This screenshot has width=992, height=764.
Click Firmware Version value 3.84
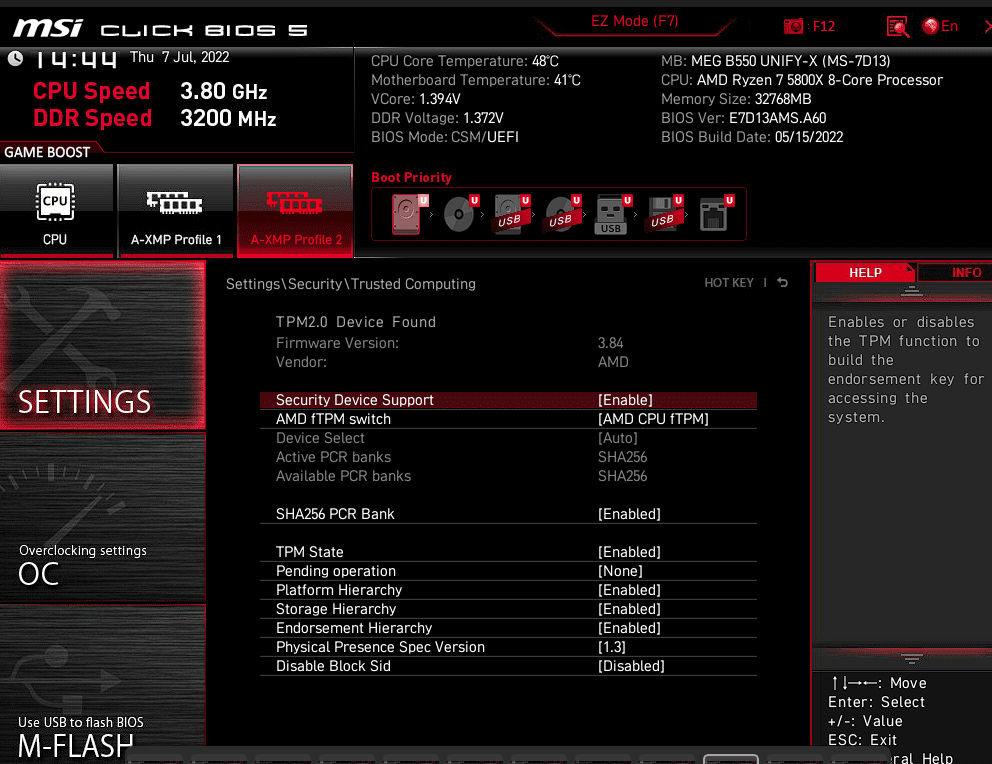(x=611, y=343)
